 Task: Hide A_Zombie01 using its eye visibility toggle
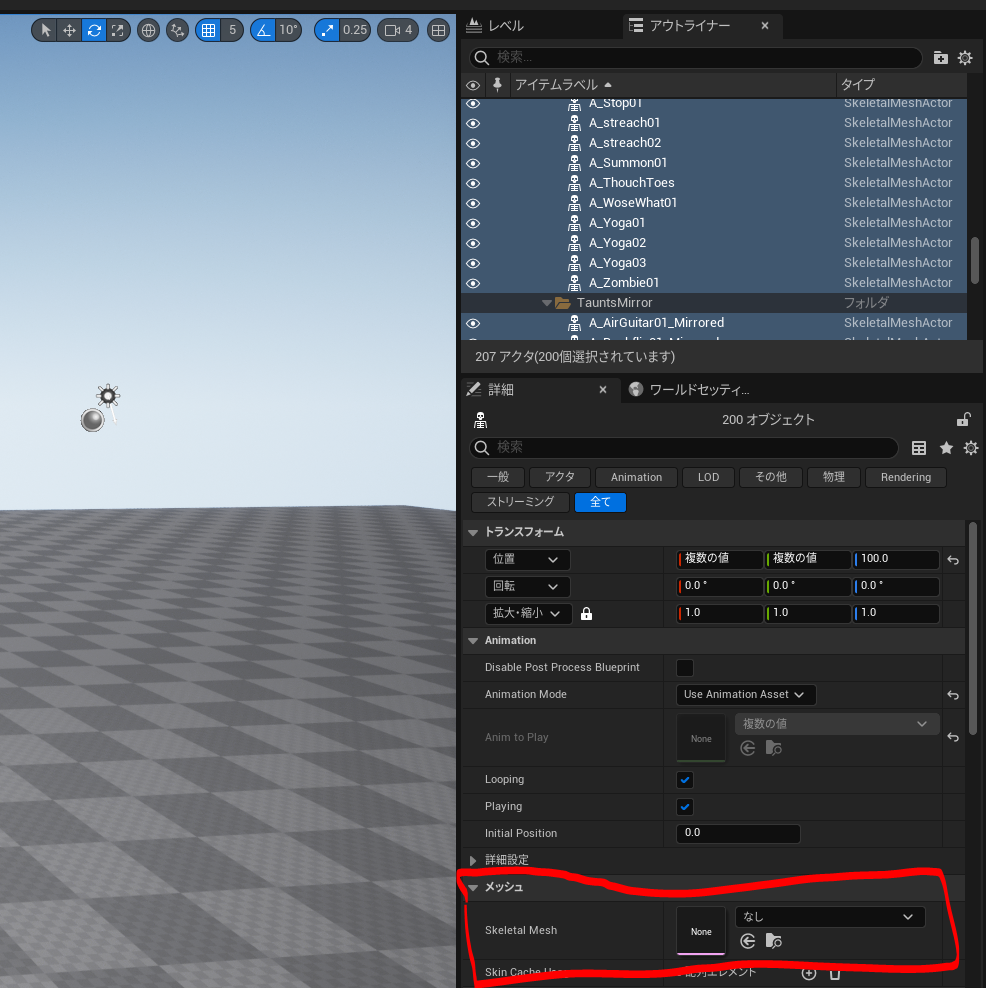472,282
